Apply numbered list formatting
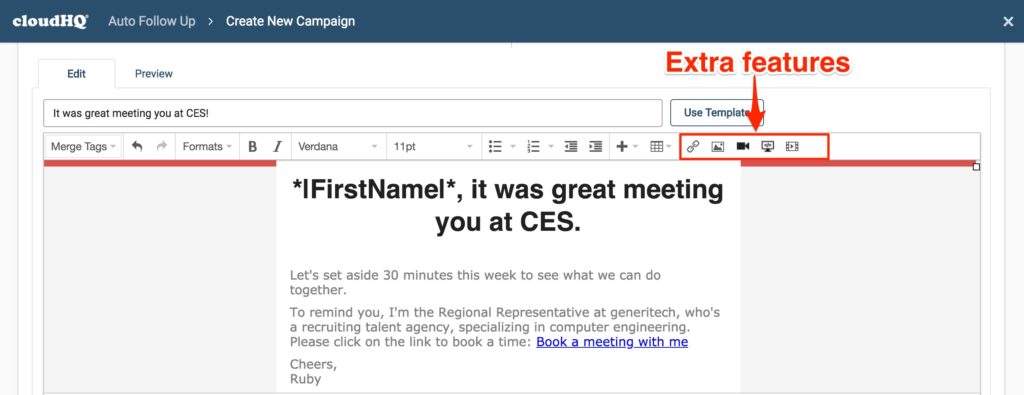This screenshot has height=395, width=1024. 534,147
